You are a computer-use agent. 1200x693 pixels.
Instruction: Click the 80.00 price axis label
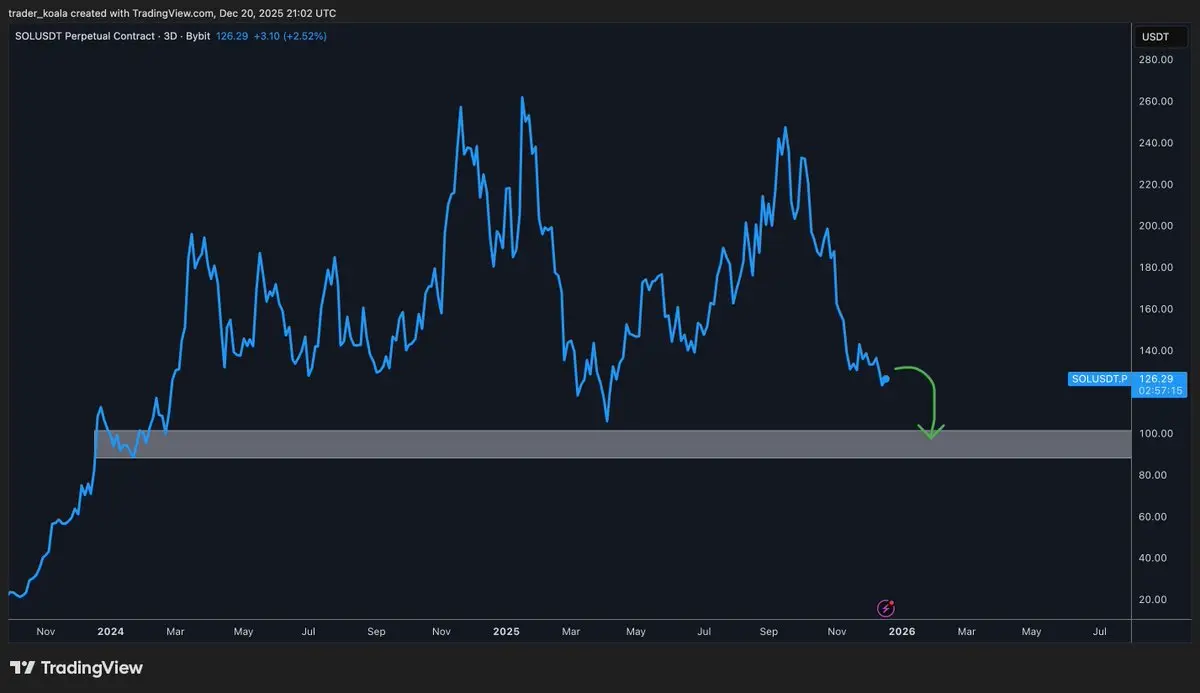pos(1152,475)
